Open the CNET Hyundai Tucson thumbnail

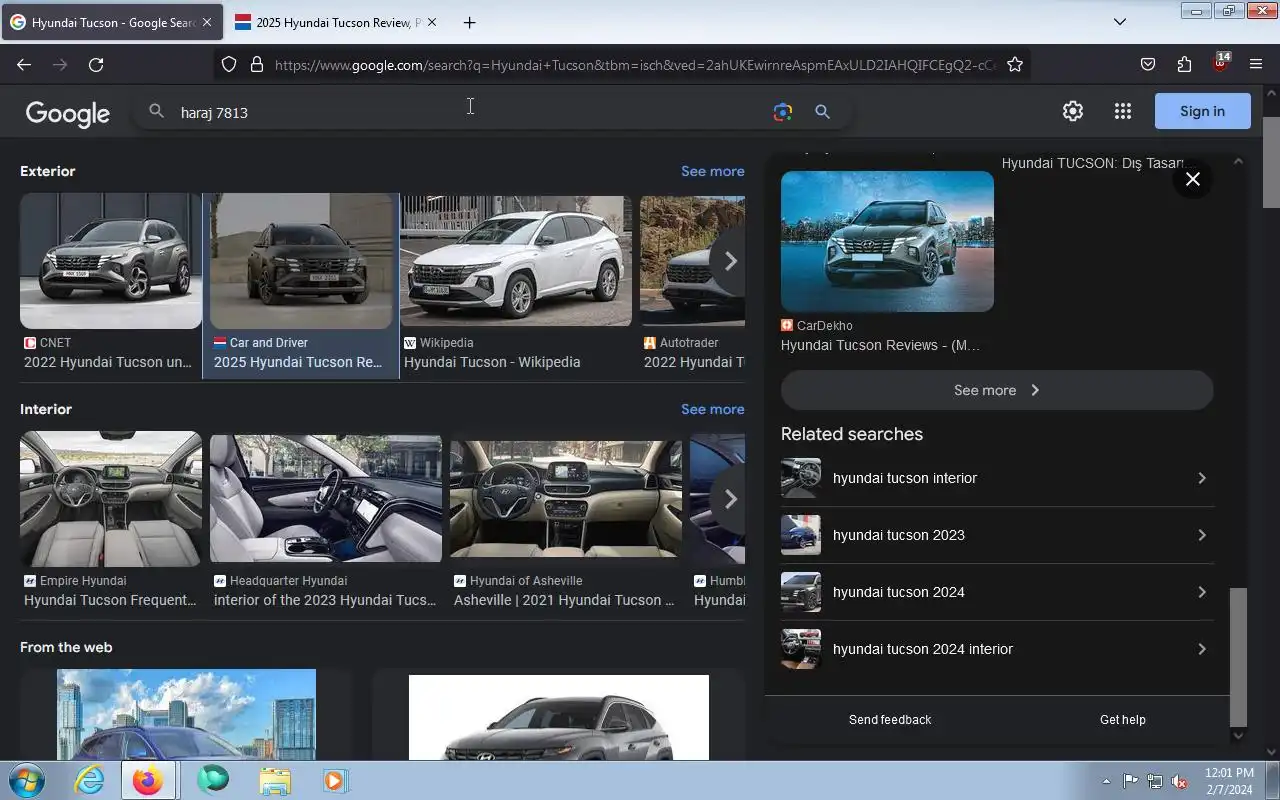(x=111, y=262)
